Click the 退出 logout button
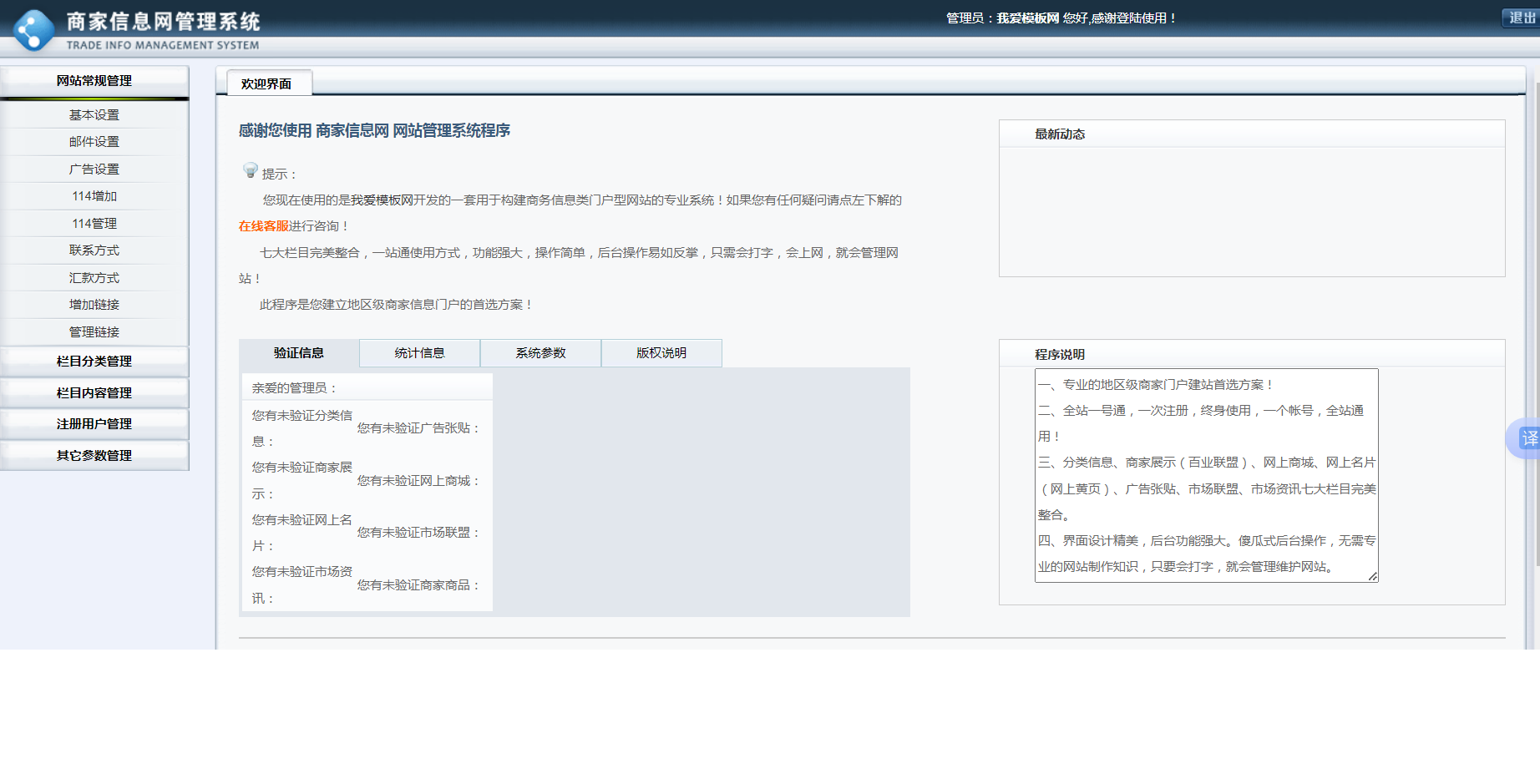 pos(1522,18)
